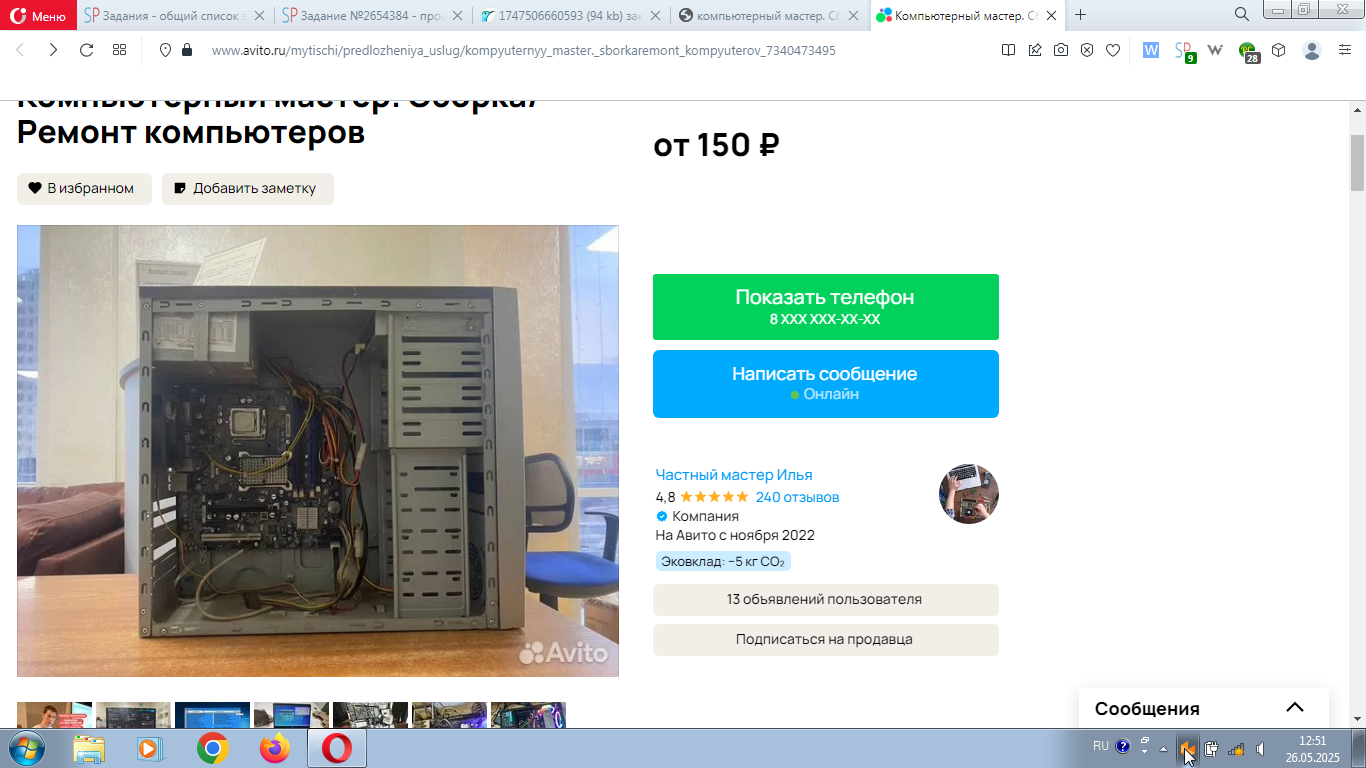Screen dimensions: 1366x768
Task: Take a page snapshot with camera icon
Action: tap(1061, 50)
